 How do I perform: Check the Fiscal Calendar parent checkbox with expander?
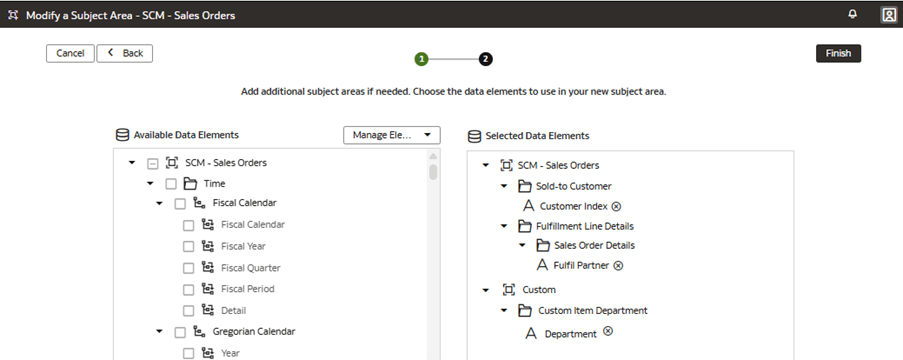click(x=180, y=203)
